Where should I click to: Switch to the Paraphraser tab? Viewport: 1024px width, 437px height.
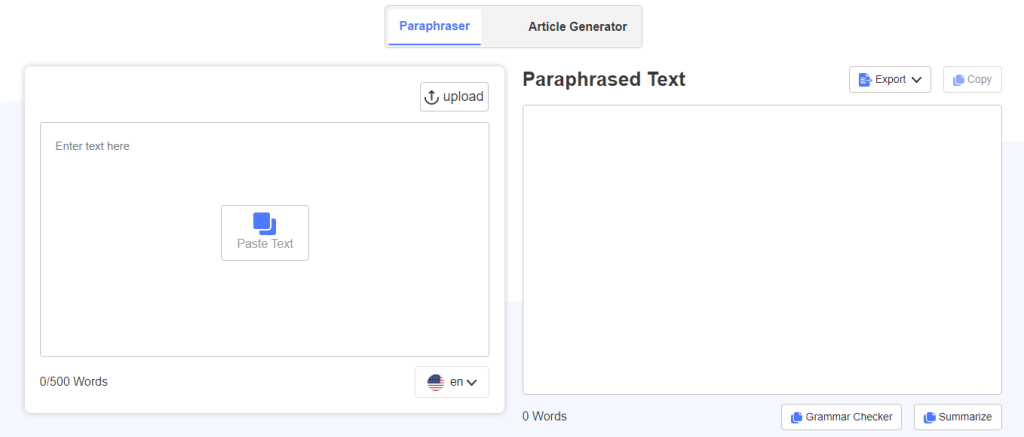[x=434, y=27]
